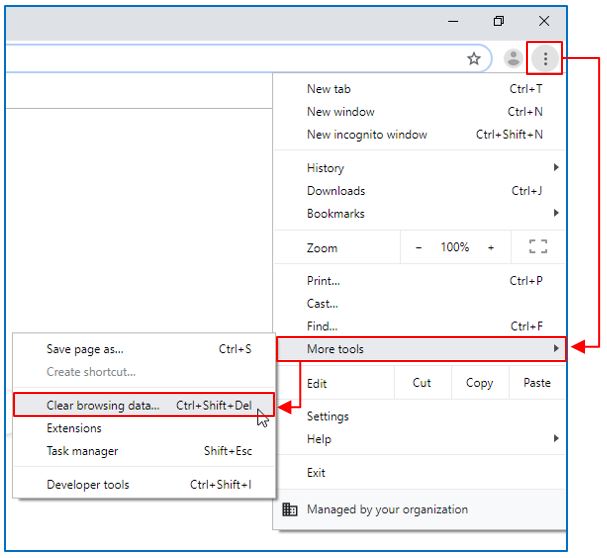Increase zoom with plus button

pos(491,247)
